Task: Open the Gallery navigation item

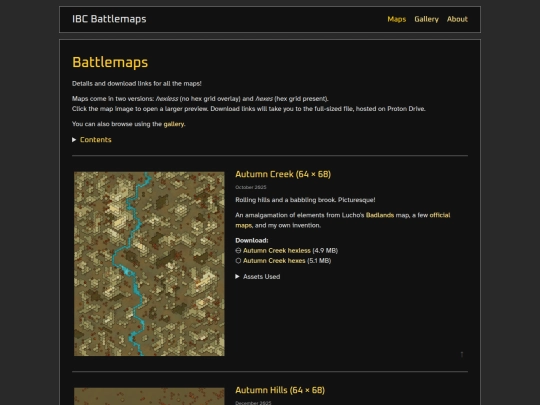Action: pyautogui.click(x=426, y=19)
